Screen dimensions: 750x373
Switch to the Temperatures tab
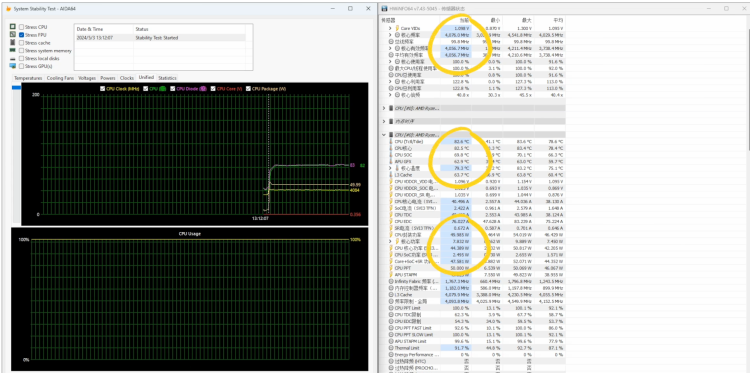coord(28,78)
